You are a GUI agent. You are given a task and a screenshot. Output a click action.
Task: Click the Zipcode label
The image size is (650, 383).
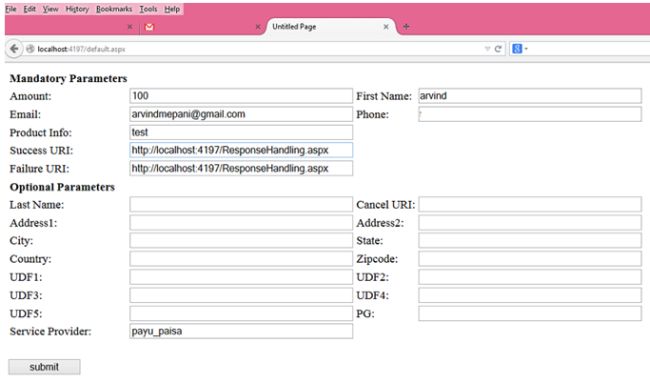point(377,259)
